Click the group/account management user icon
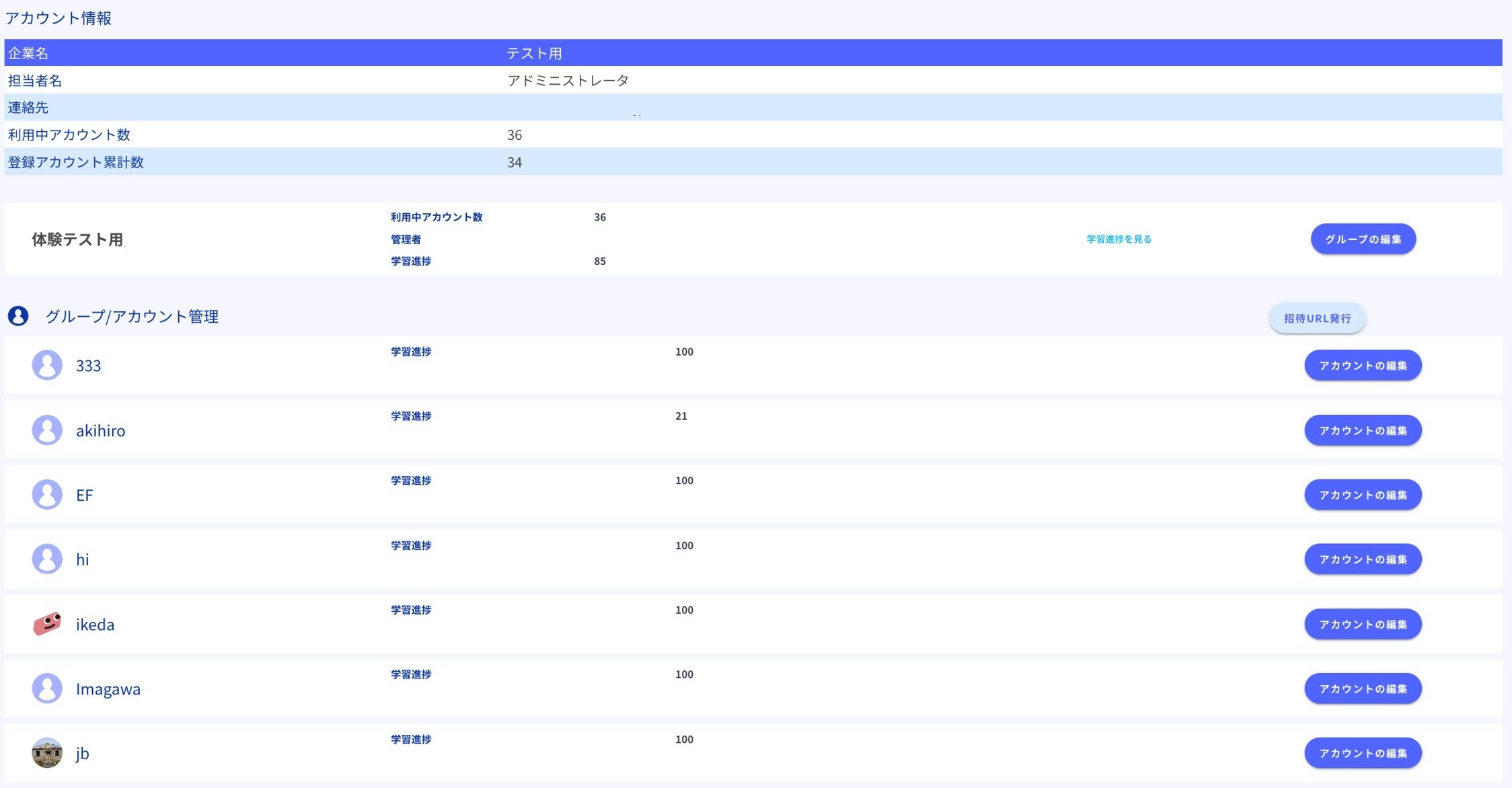1512x788 pixels. (18, 316)
